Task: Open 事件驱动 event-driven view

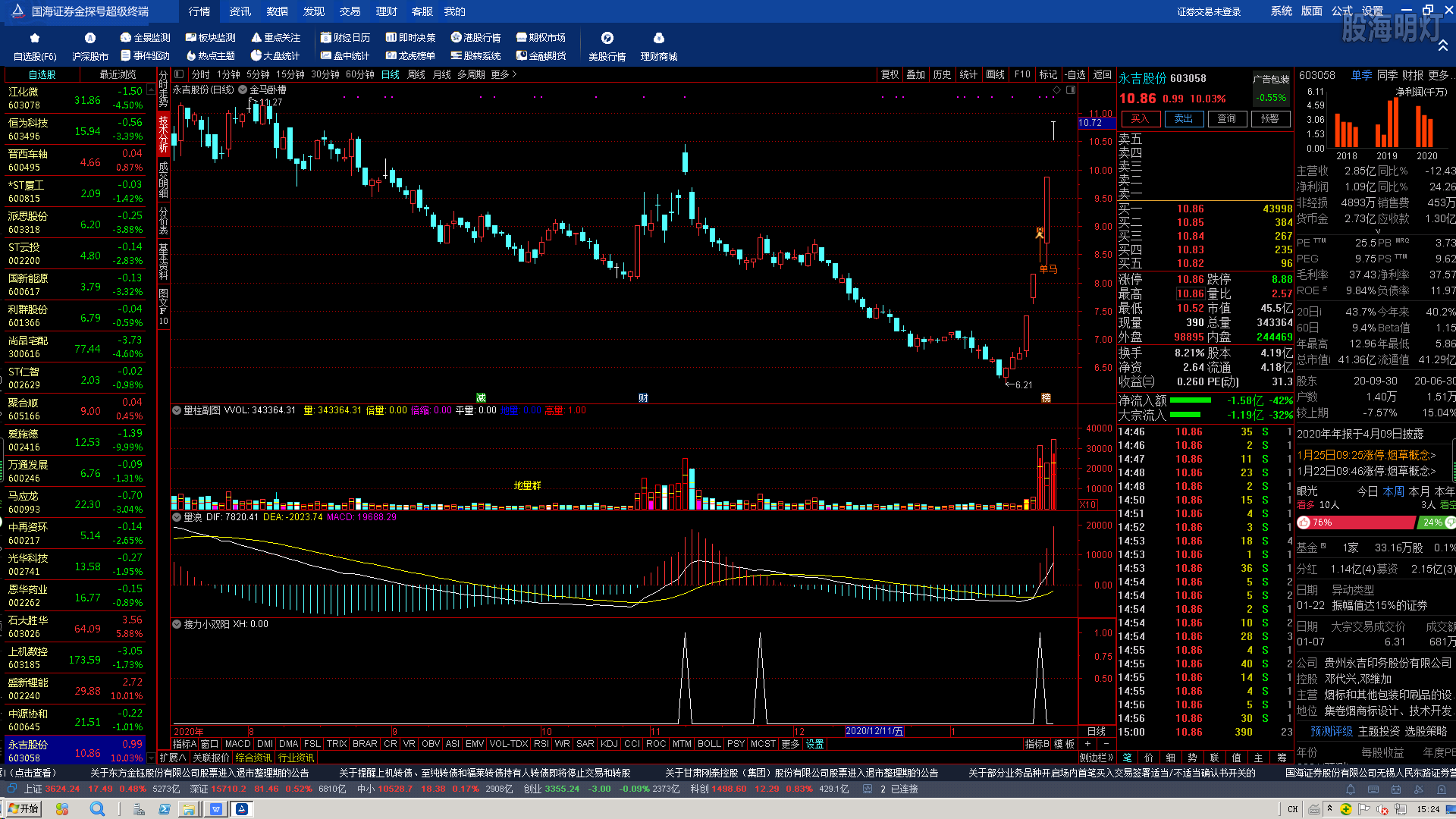Action: (x=145, y=56)
